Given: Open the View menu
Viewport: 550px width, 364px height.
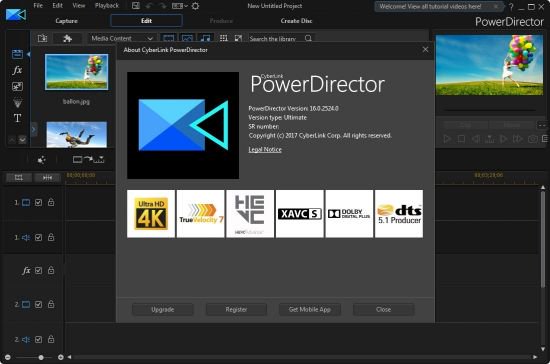Looking at the screenshot, I should [79, 6].
